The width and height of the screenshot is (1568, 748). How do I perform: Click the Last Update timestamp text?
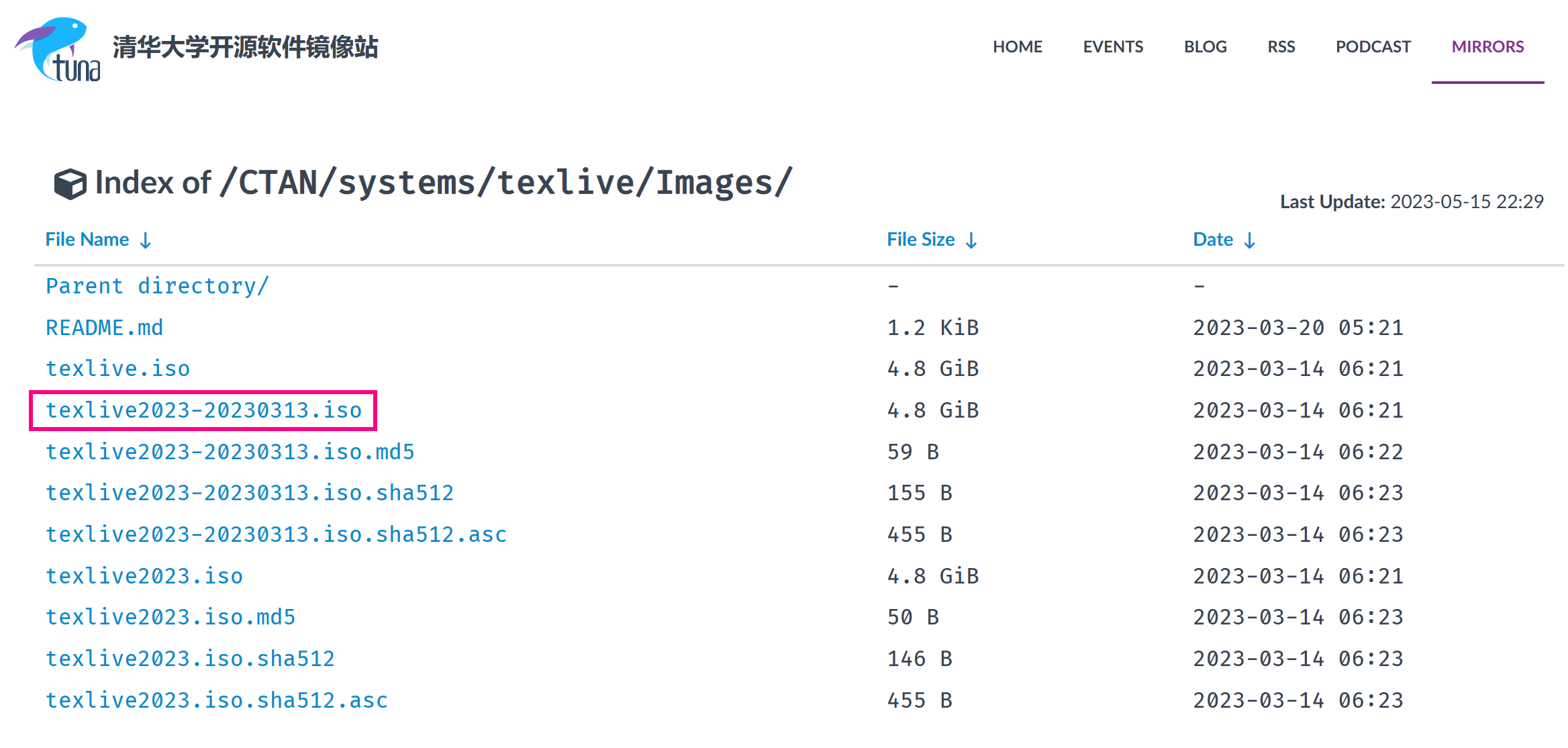[x=1412, y=201]
